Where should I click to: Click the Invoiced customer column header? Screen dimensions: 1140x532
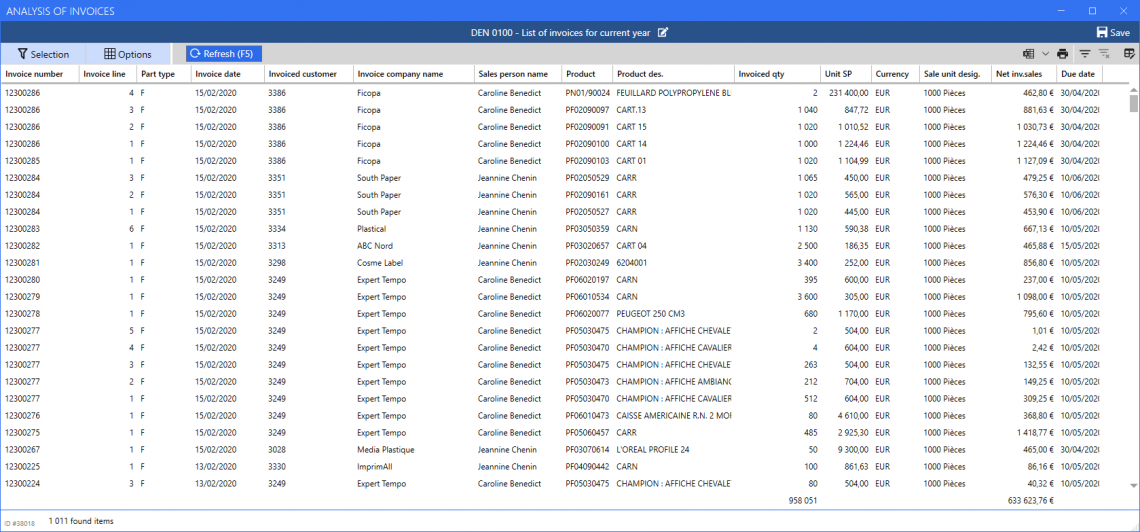coord(309,74)
